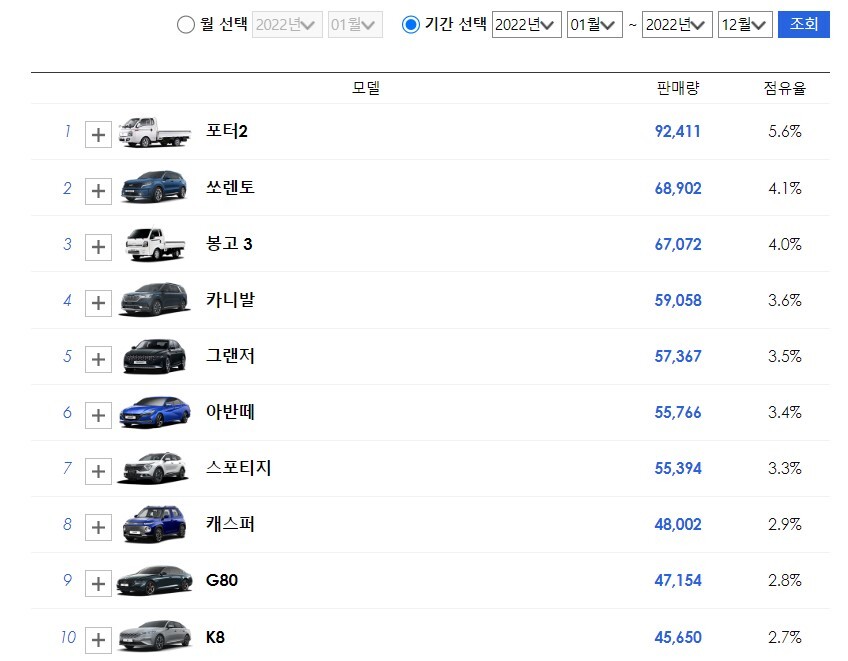Open the period end year 2022년 dropdown

click(677, 25)
